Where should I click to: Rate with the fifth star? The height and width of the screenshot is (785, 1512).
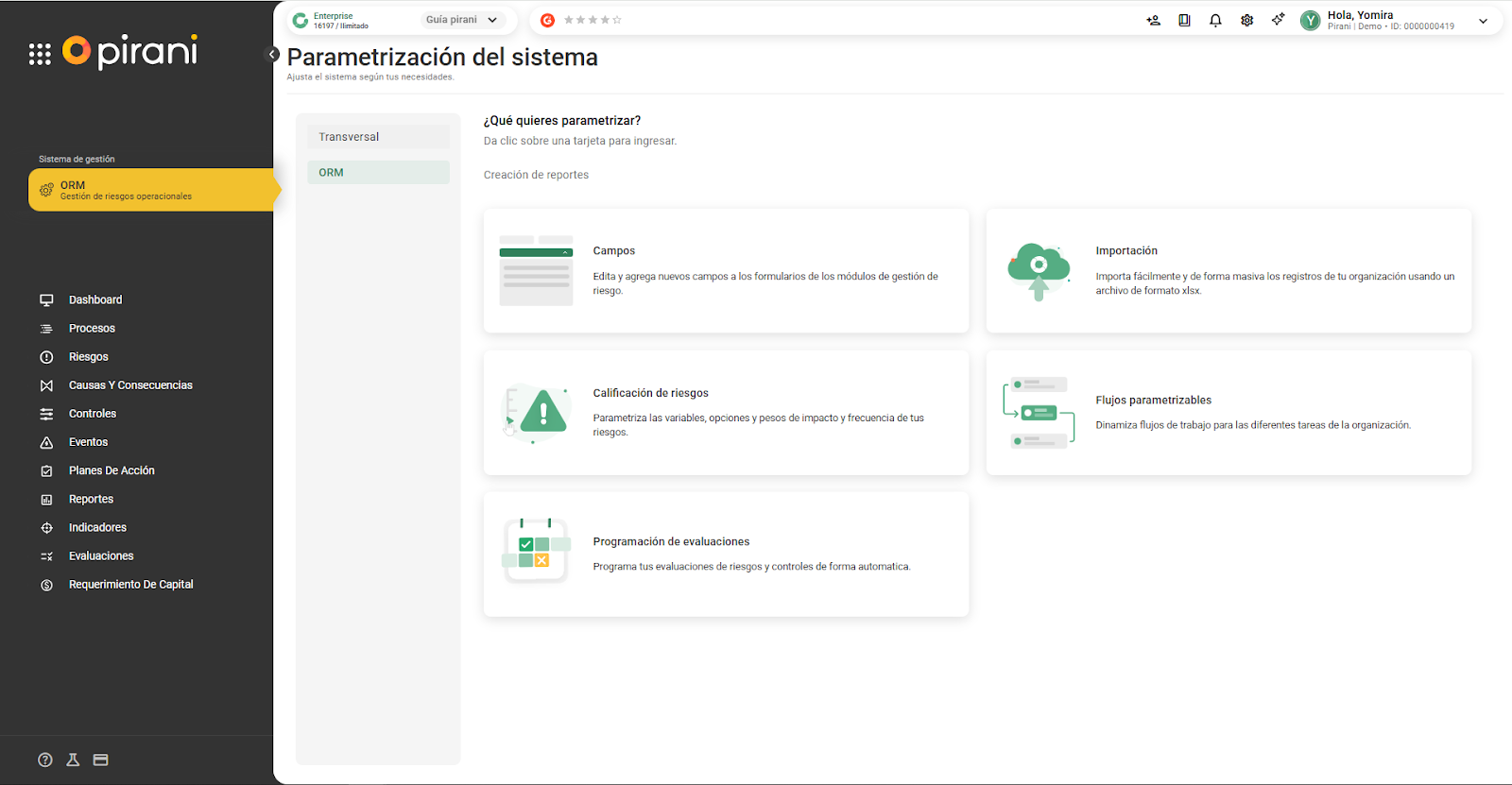coord(617,20)
